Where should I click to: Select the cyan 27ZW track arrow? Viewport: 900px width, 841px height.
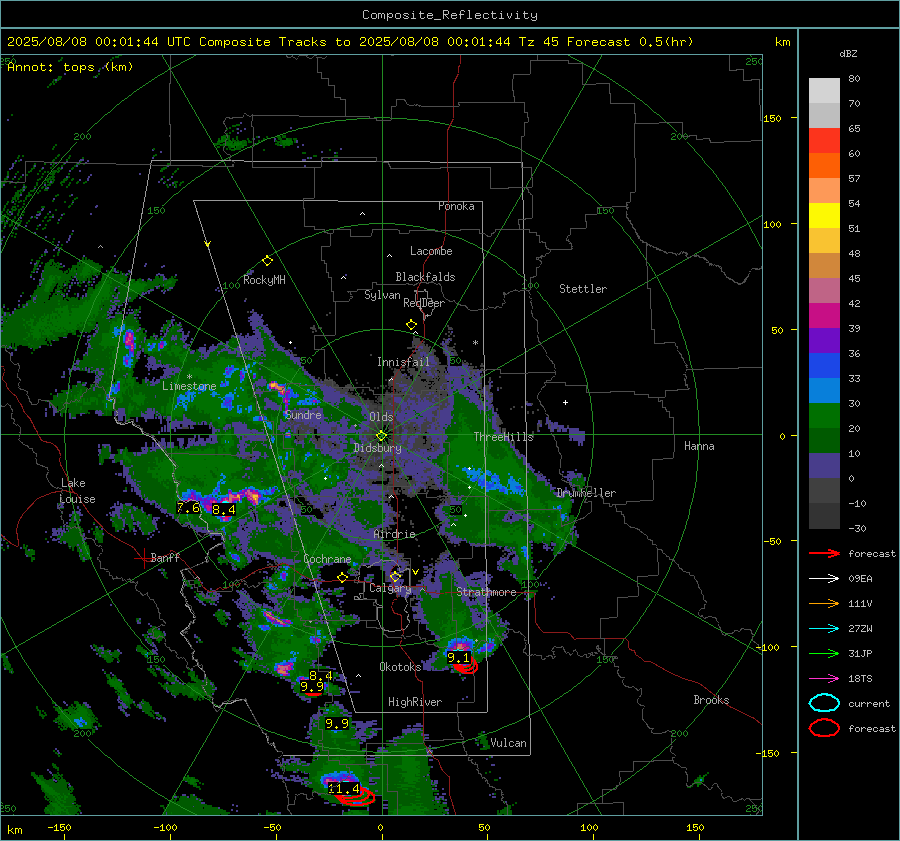pos(824,629)
